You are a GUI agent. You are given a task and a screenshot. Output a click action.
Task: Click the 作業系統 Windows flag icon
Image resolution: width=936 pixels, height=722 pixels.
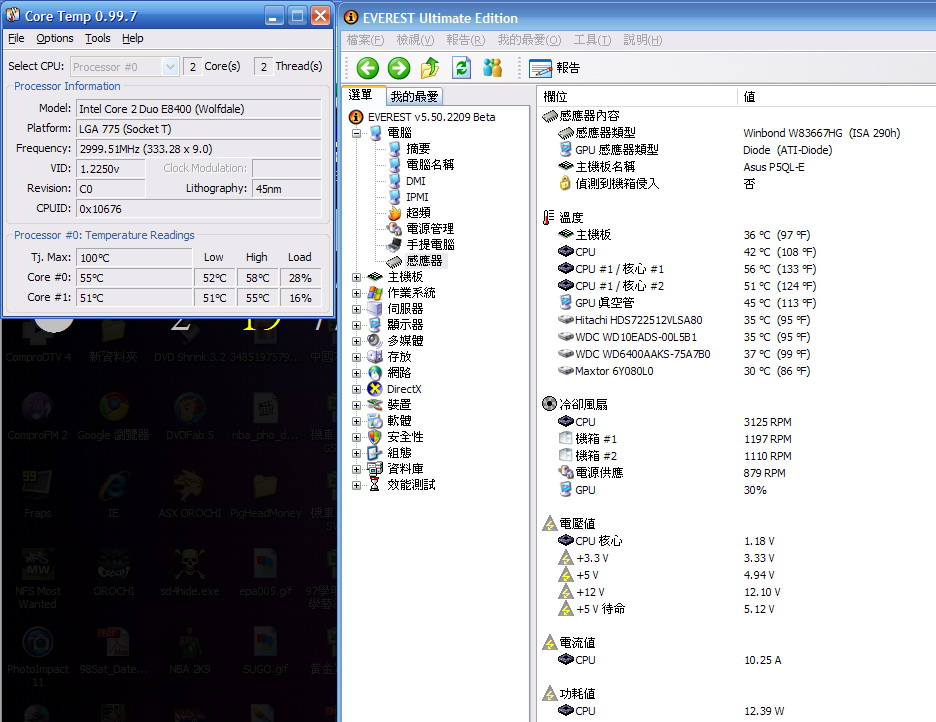click(x=374, y=293)
